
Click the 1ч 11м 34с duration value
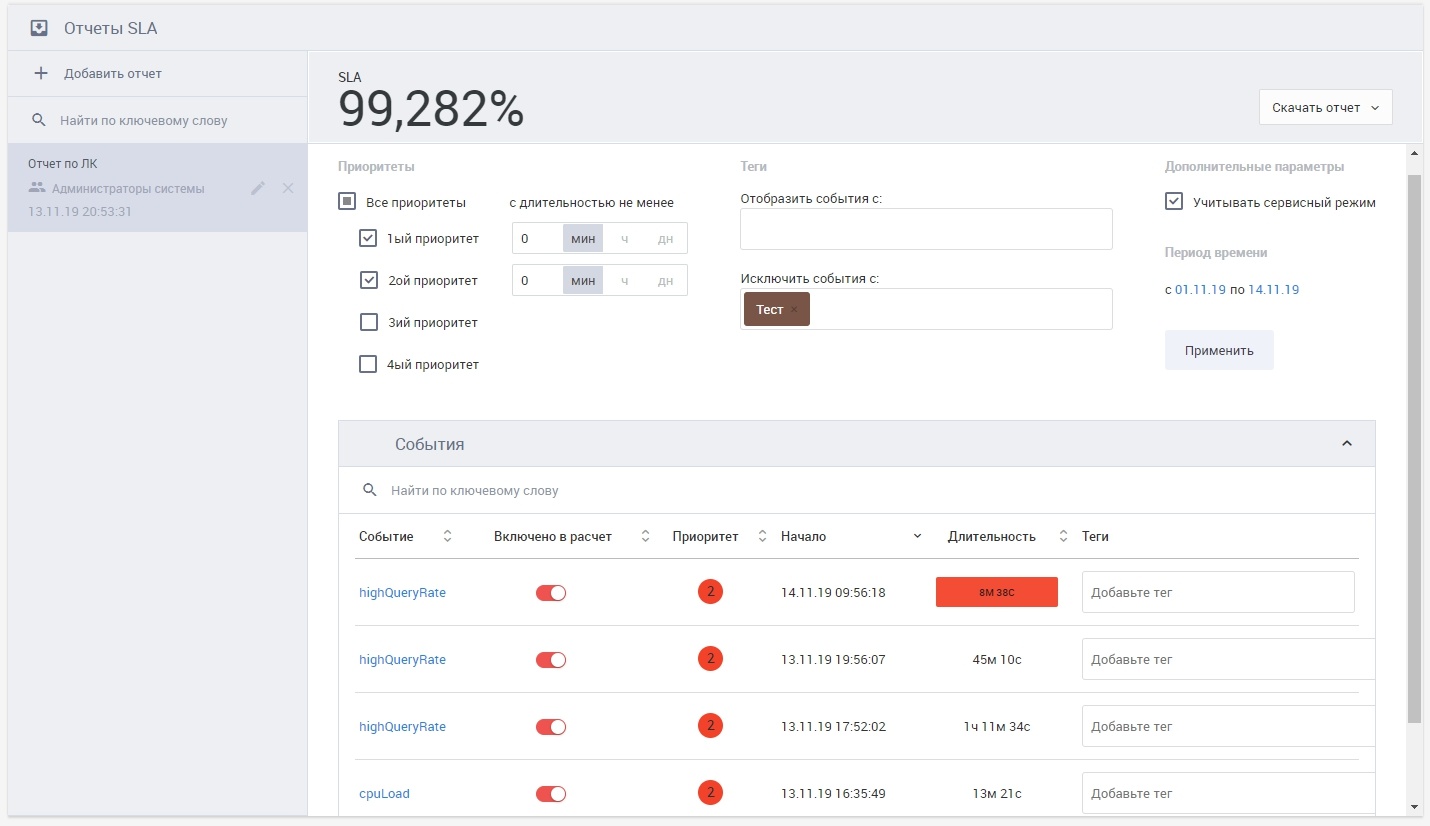coord(997,727)
